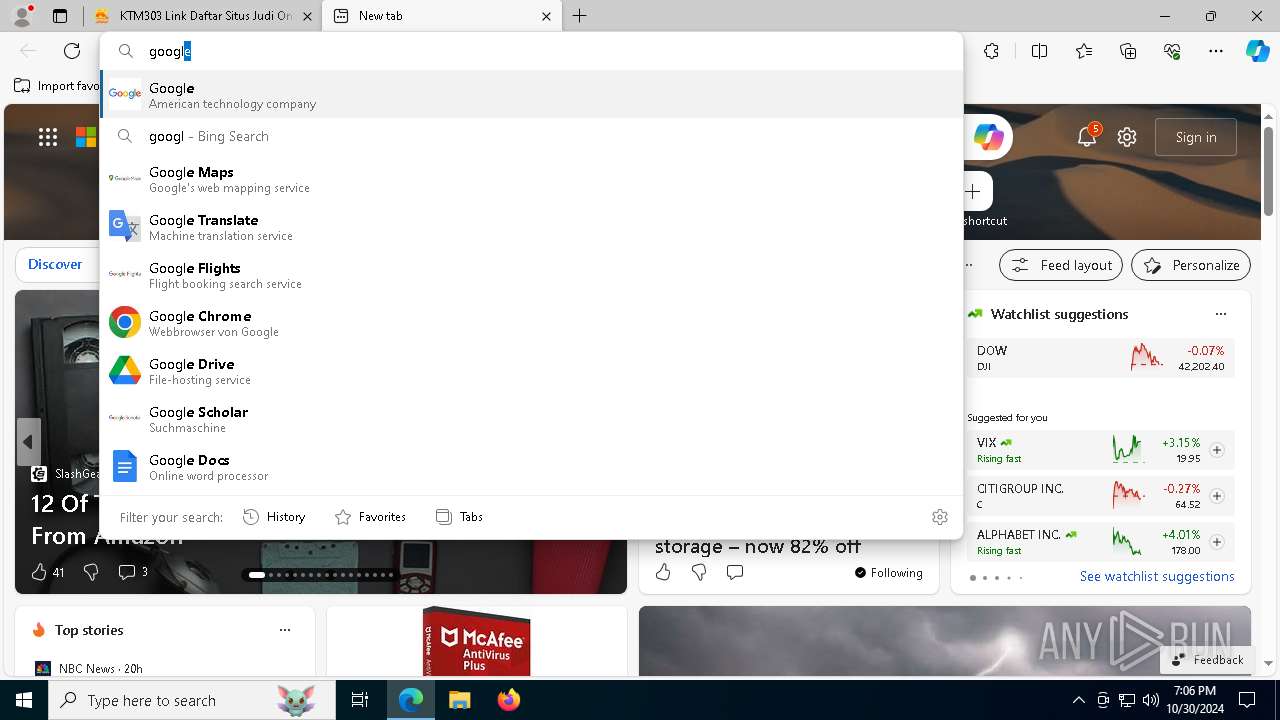Dislike the Amazon article
This screenshot has height=720, width=1280.
91,572
